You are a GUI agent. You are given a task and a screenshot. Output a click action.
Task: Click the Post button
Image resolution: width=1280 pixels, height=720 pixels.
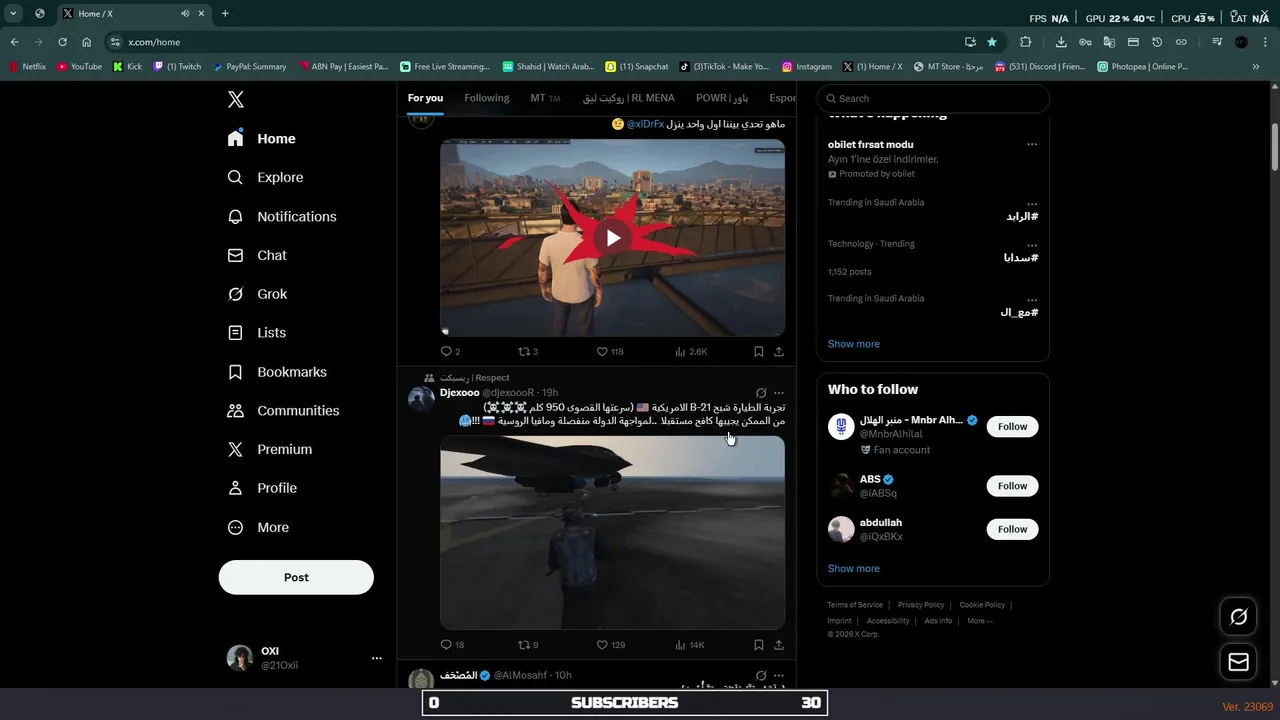pyautogui.click(x=296, y=577)
